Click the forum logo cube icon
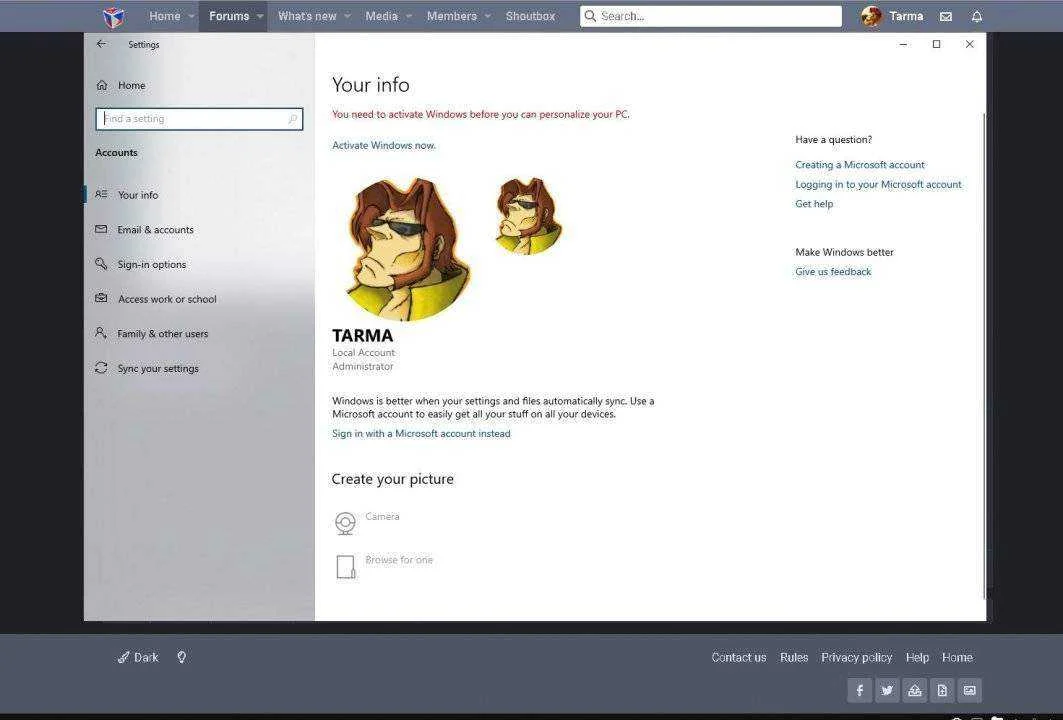The image size is (1063, 720). 113,16
